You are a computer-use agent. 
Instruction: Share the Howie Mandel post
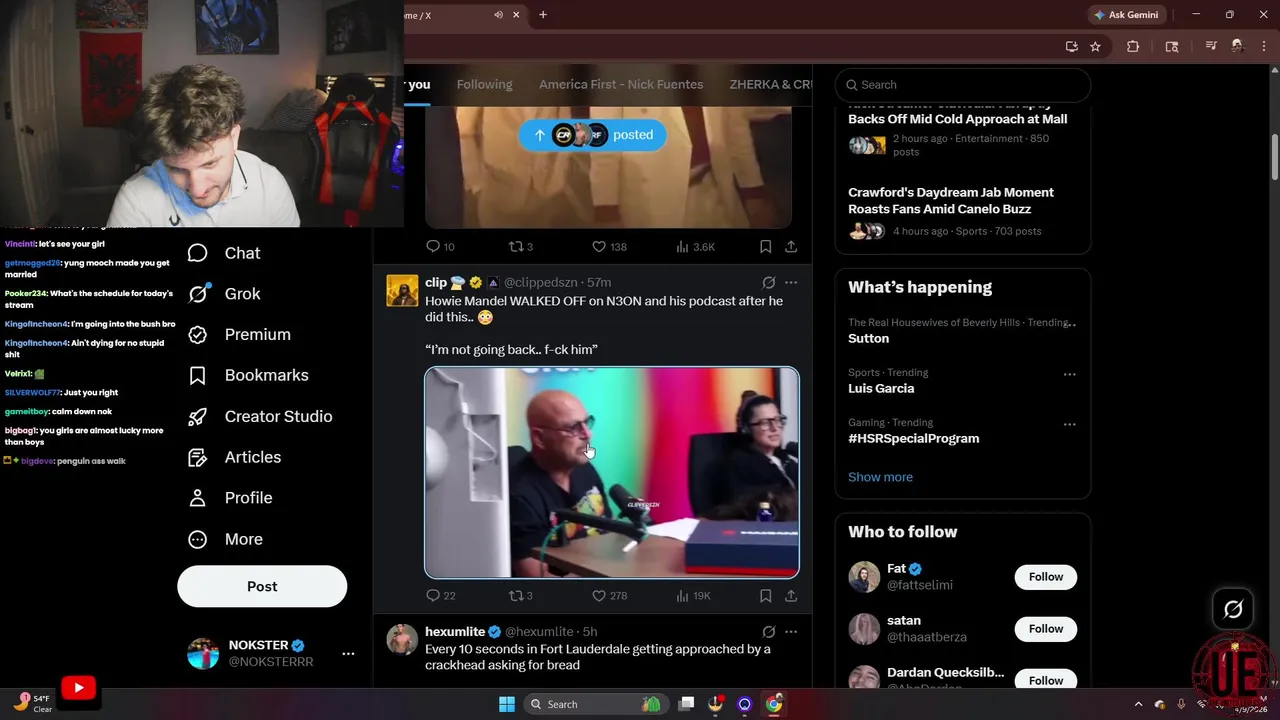coord(791,595)
